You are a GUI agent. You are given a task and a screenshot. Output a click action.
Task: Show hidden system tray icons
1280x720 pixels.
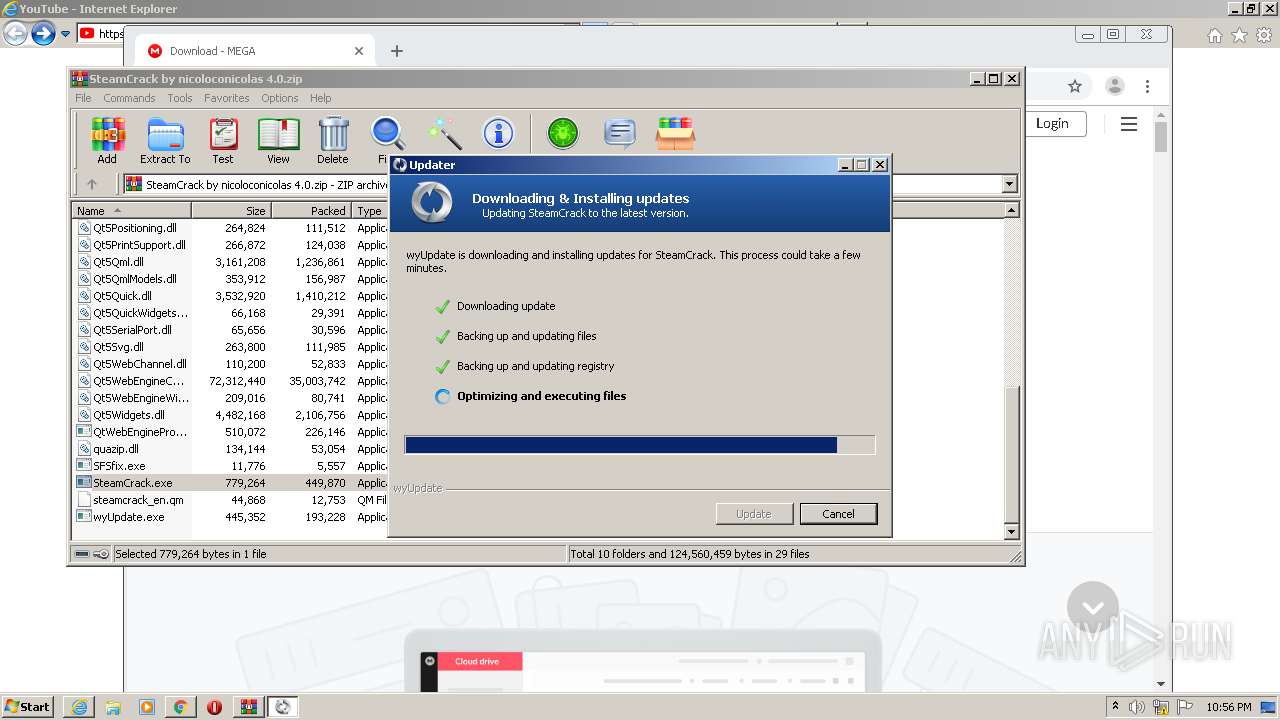(1115, 706)
